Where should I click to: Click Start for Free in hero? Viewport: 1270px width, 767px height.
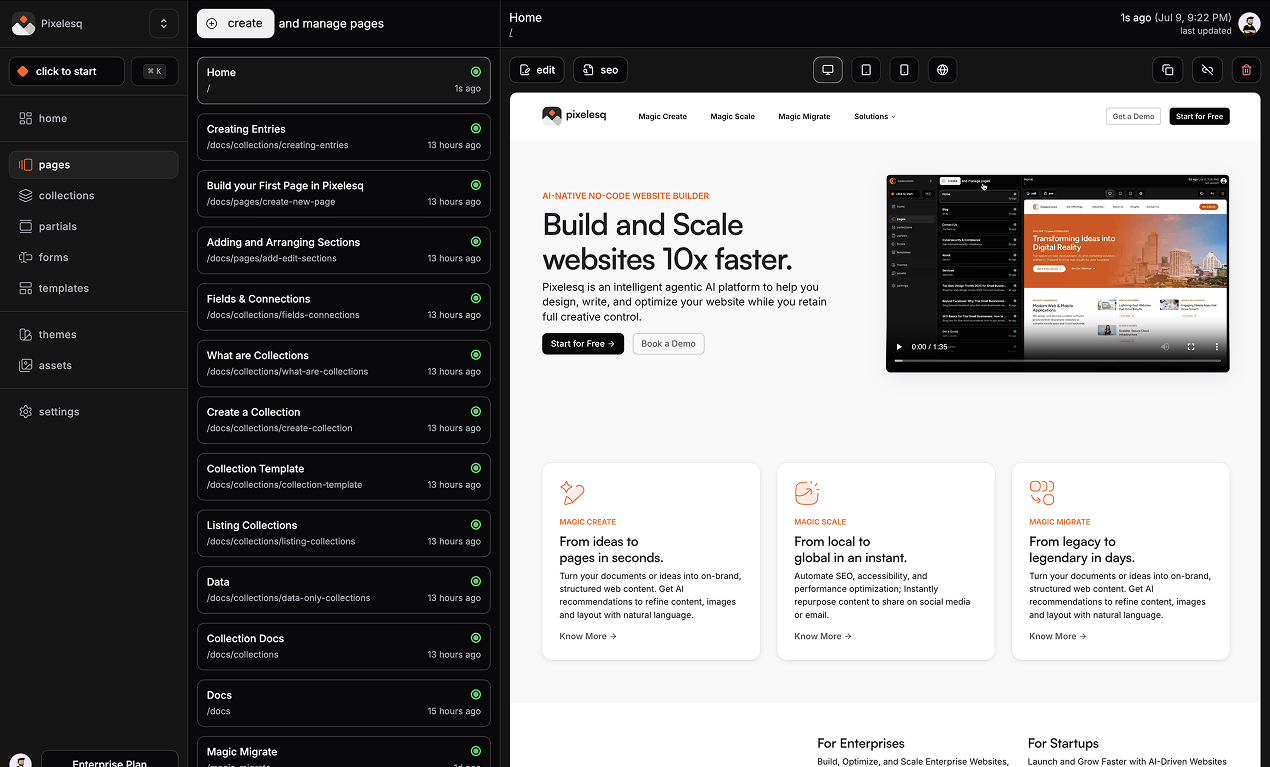pos(583,344)
